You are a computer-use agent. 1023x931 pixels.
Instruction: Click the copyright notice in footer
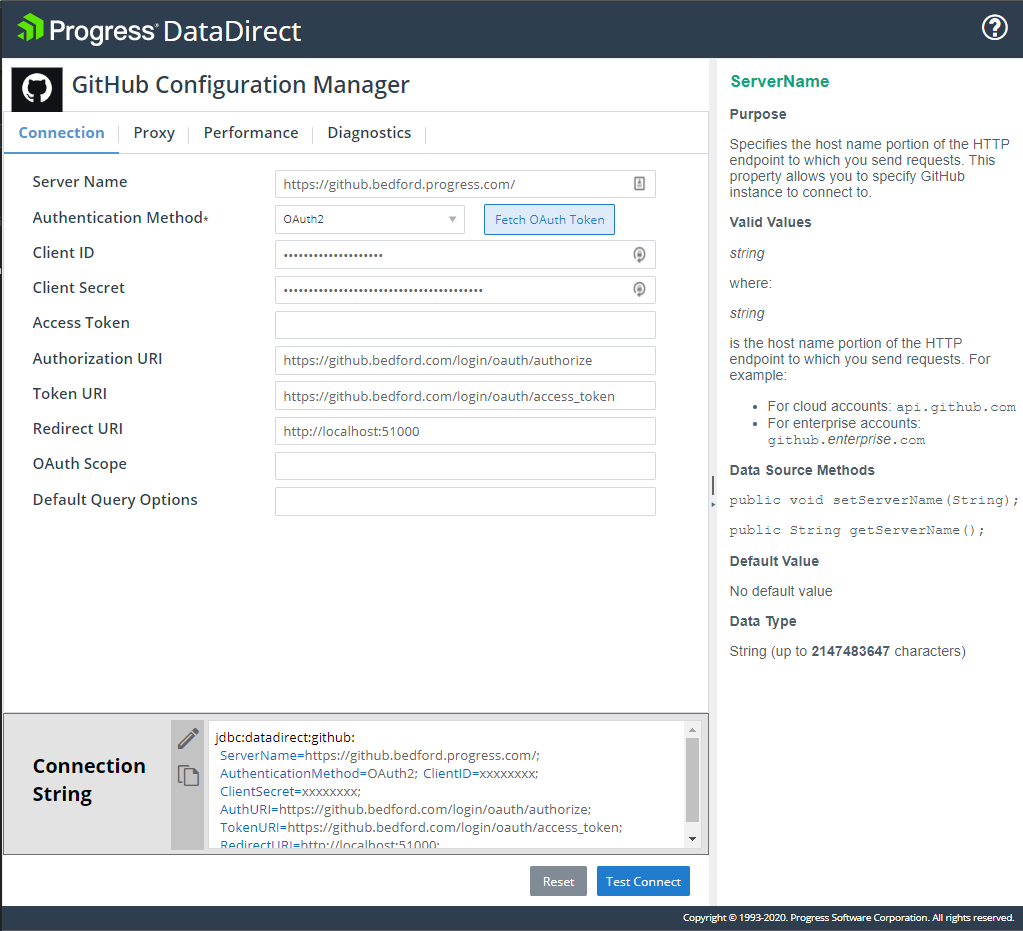pyautogui.click(x=848, y=917)
